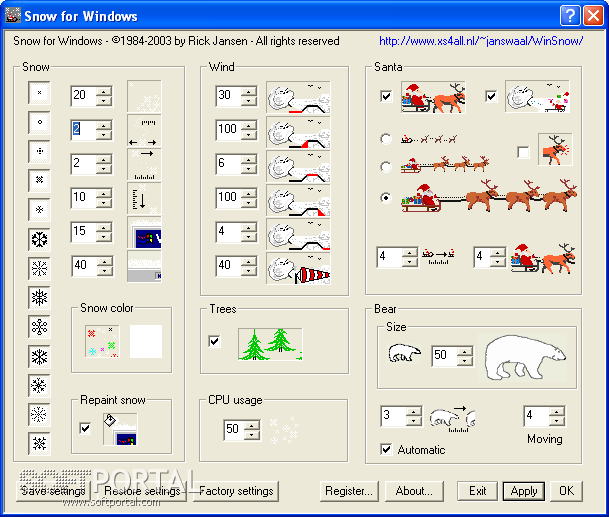Reset with the Factory settings button
609x517 pixels.
point(236,491)
